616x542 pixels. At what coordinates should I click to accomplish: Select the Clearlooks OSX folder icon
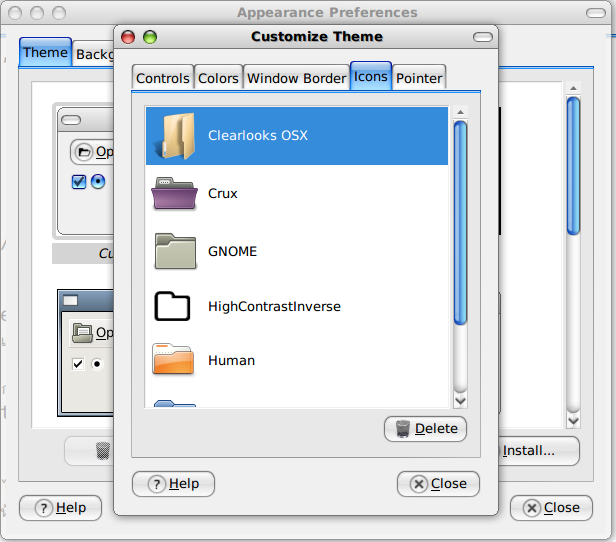pos(176,136)
